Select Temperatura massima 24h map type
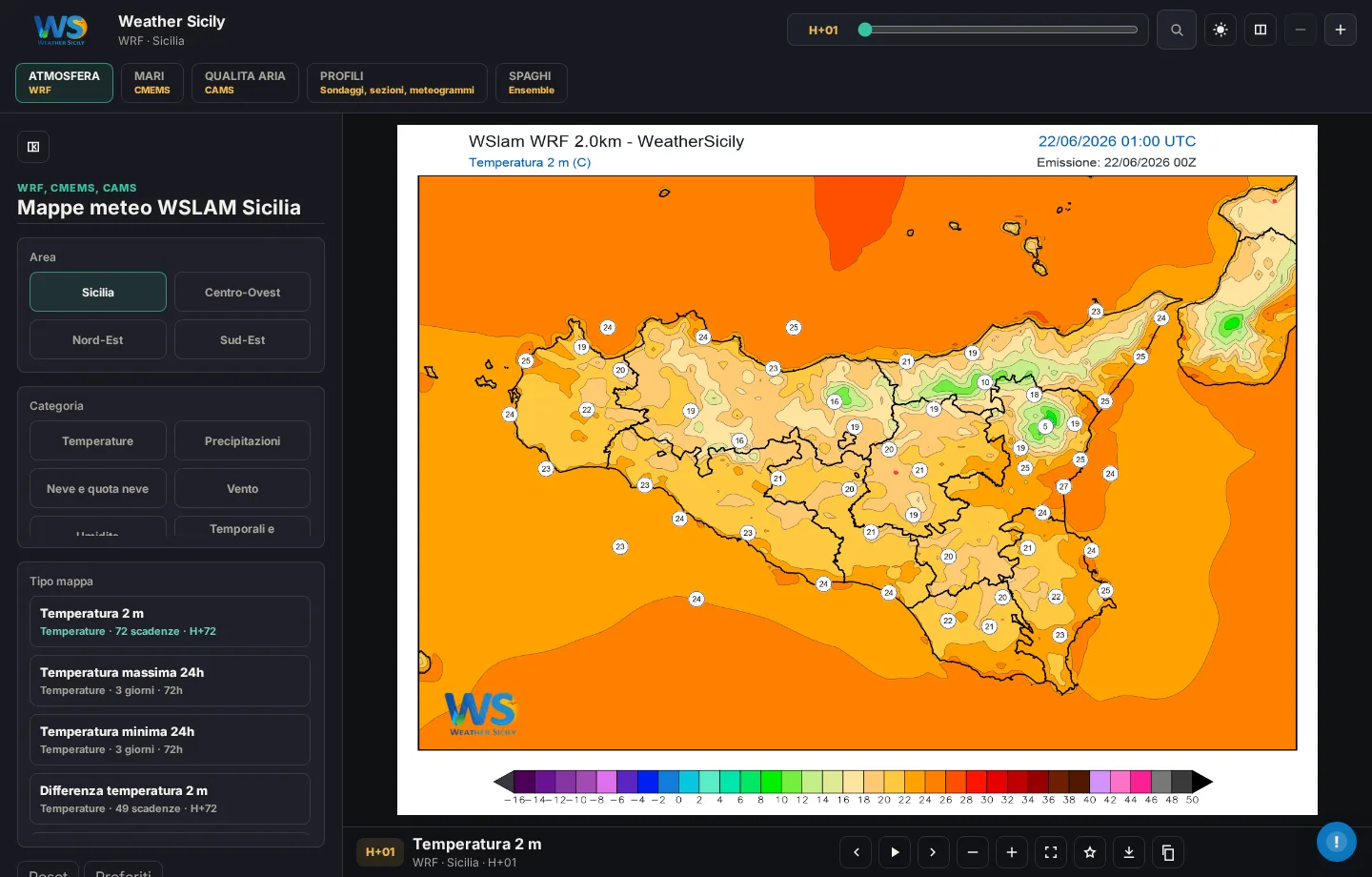Viewport: 1372px width, 877px height. click(170, 681)
